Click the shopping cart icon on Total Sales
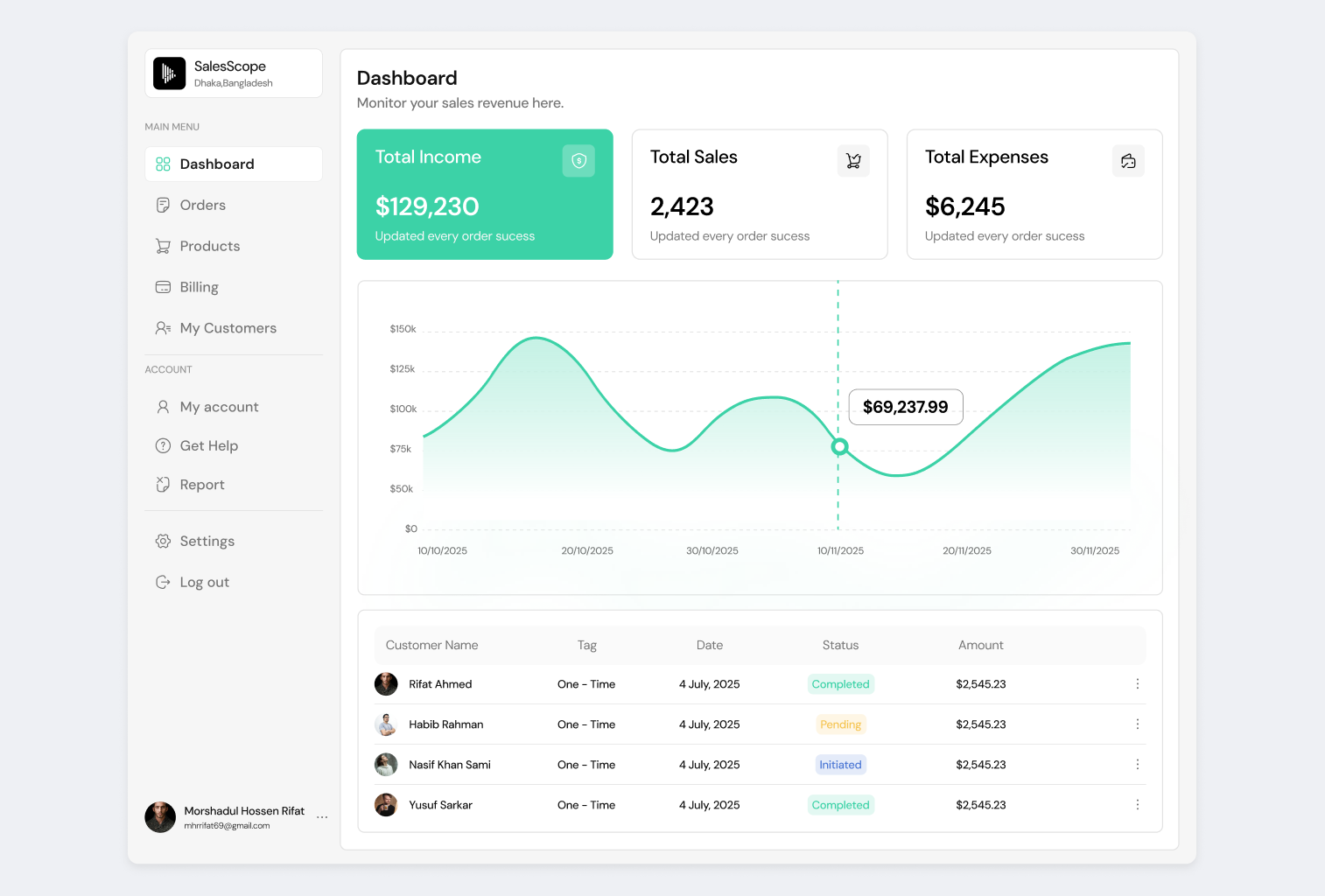1325x896 pixels. (853, 160)
